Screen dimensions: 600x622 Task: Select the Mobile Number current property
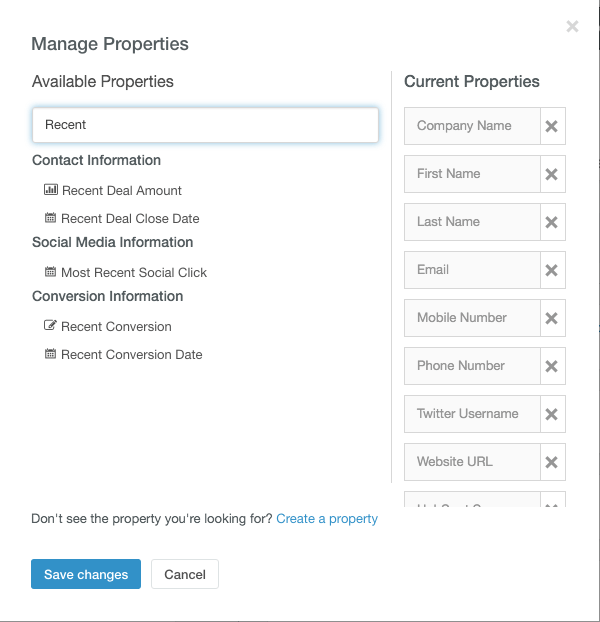[472, 318]
